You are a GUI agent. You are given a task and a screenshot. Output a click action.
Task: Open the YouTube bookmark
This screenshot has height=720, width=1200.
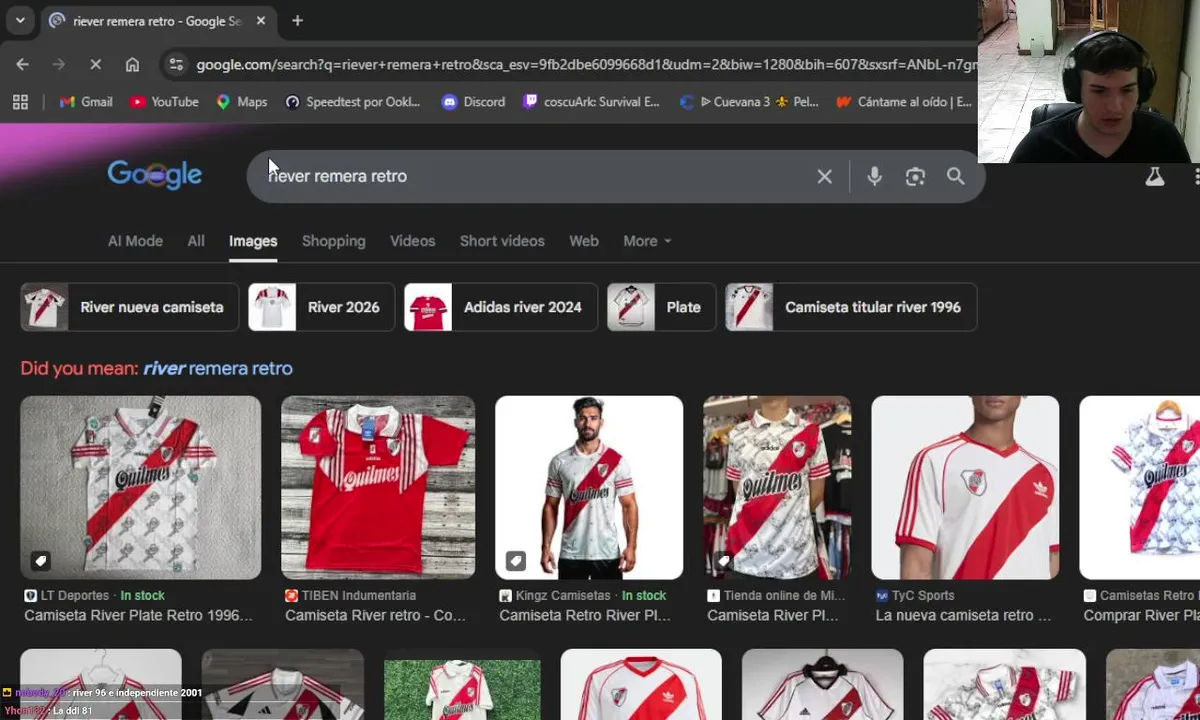point(164,102)
